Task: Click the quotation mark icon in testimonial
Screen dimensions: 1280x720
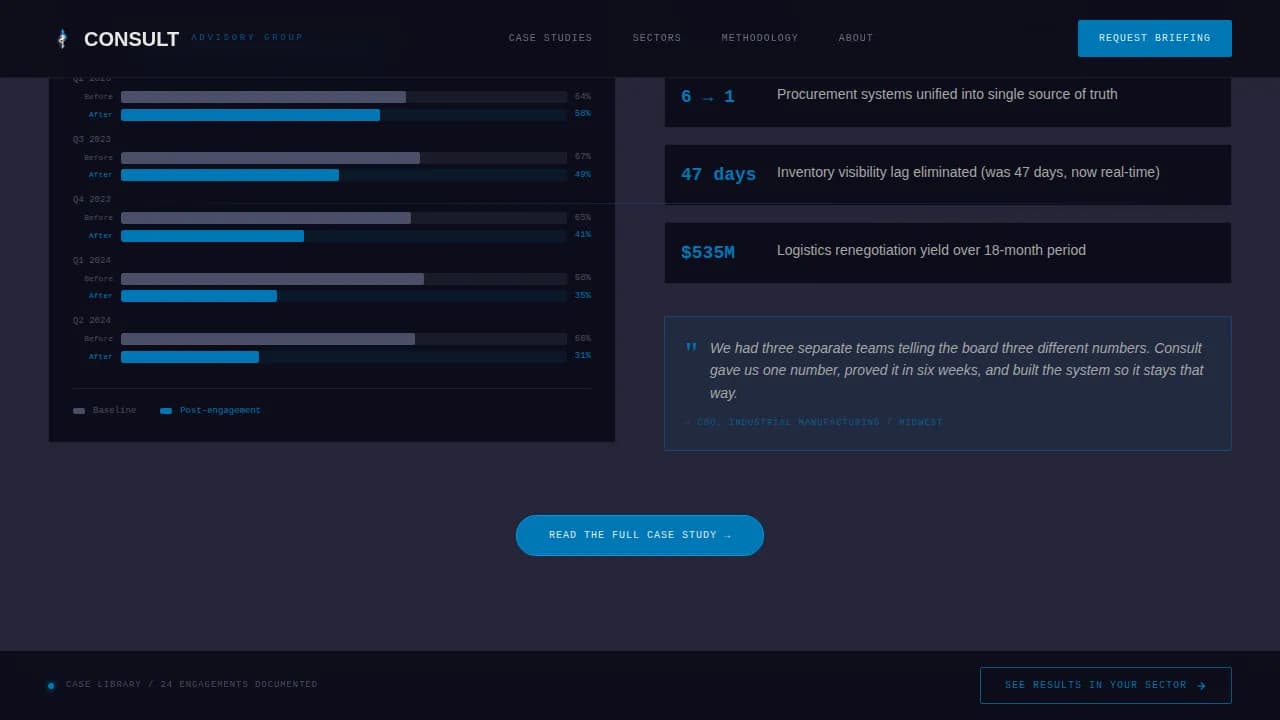Action: (691, 348)
